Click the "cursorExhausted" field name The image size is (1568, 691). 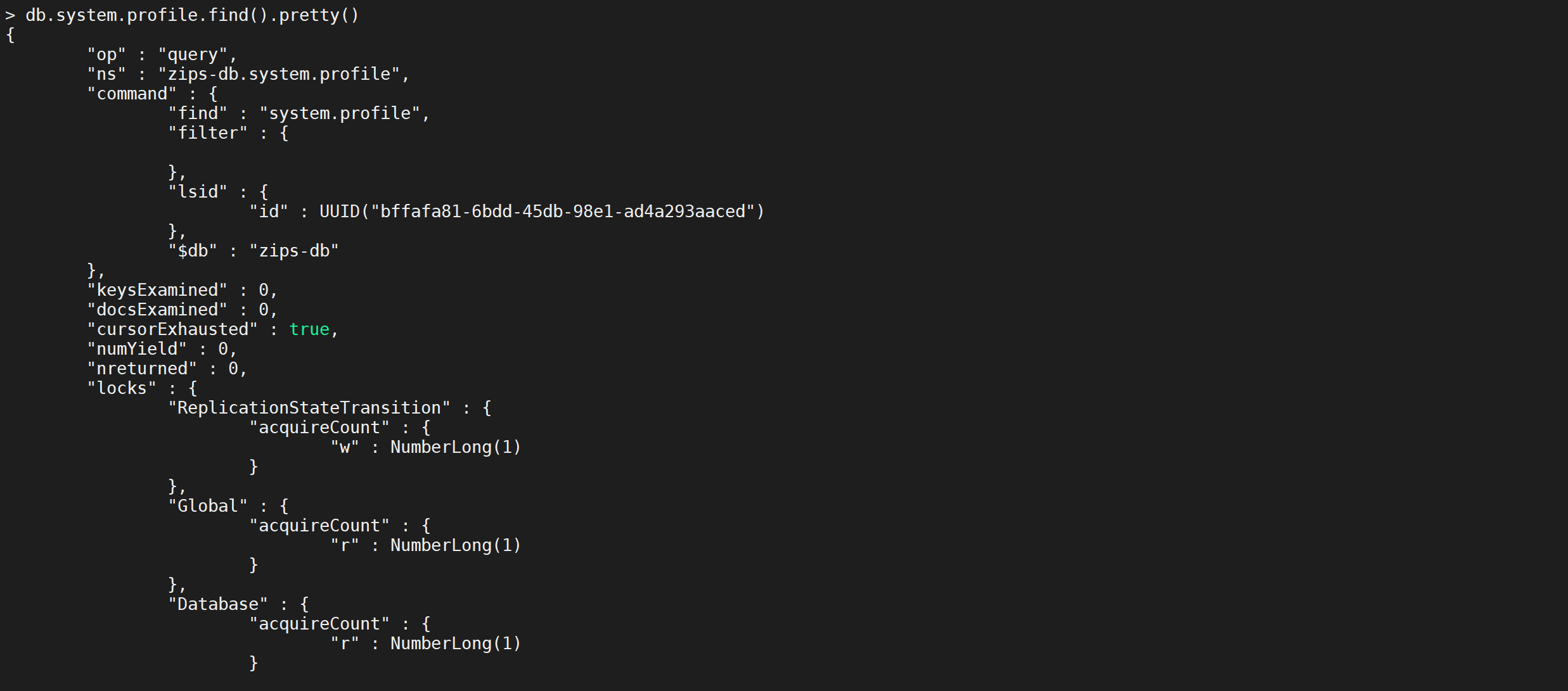[x=172, y=330]
